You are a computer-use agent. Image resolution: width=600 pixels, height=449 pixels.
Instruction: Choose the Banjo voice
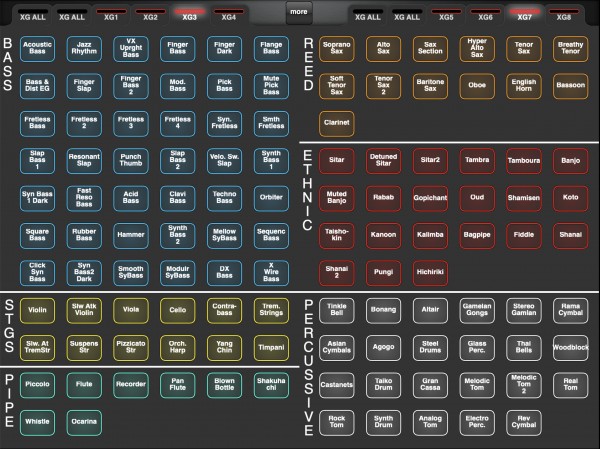571,160
